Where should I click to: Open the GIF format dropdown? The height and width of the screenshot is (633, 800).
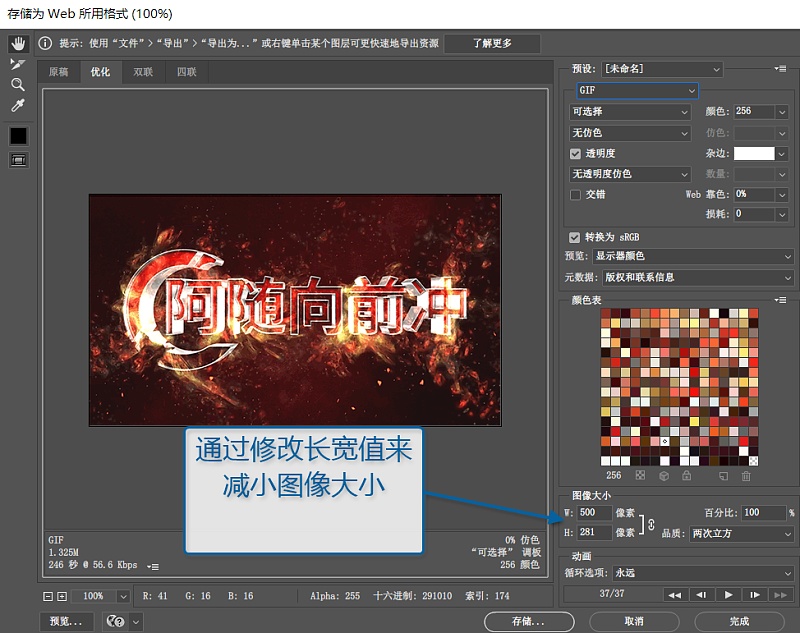click(636, 90)
